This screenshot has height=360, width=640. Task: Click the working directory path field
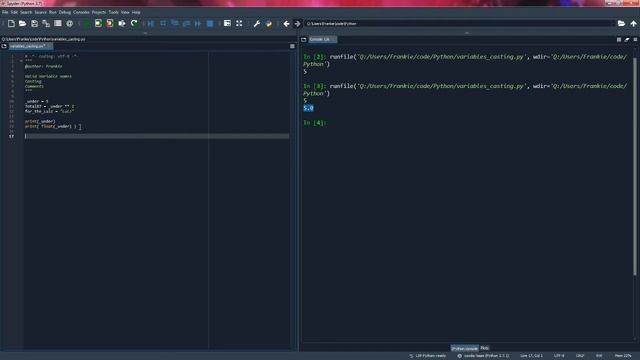coord(459,24)
